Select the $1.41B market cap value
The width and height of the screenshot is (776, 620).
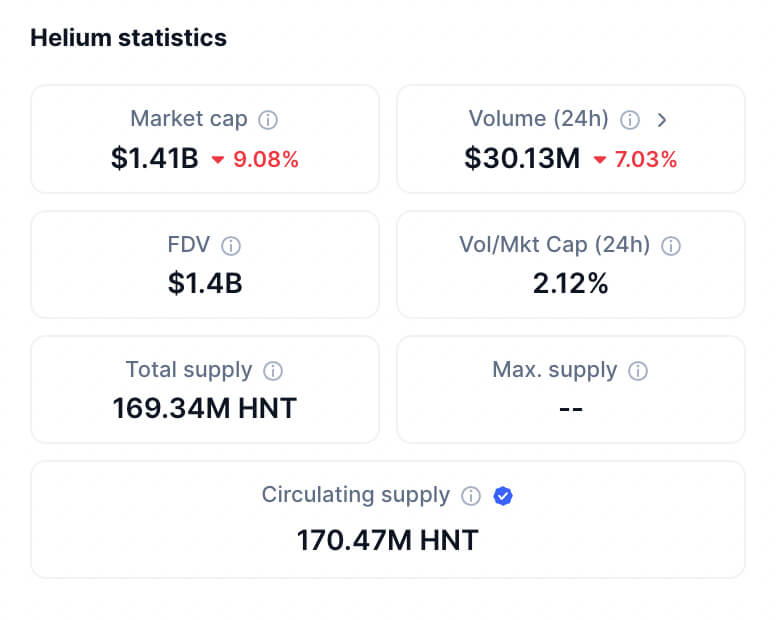point(155,158)
